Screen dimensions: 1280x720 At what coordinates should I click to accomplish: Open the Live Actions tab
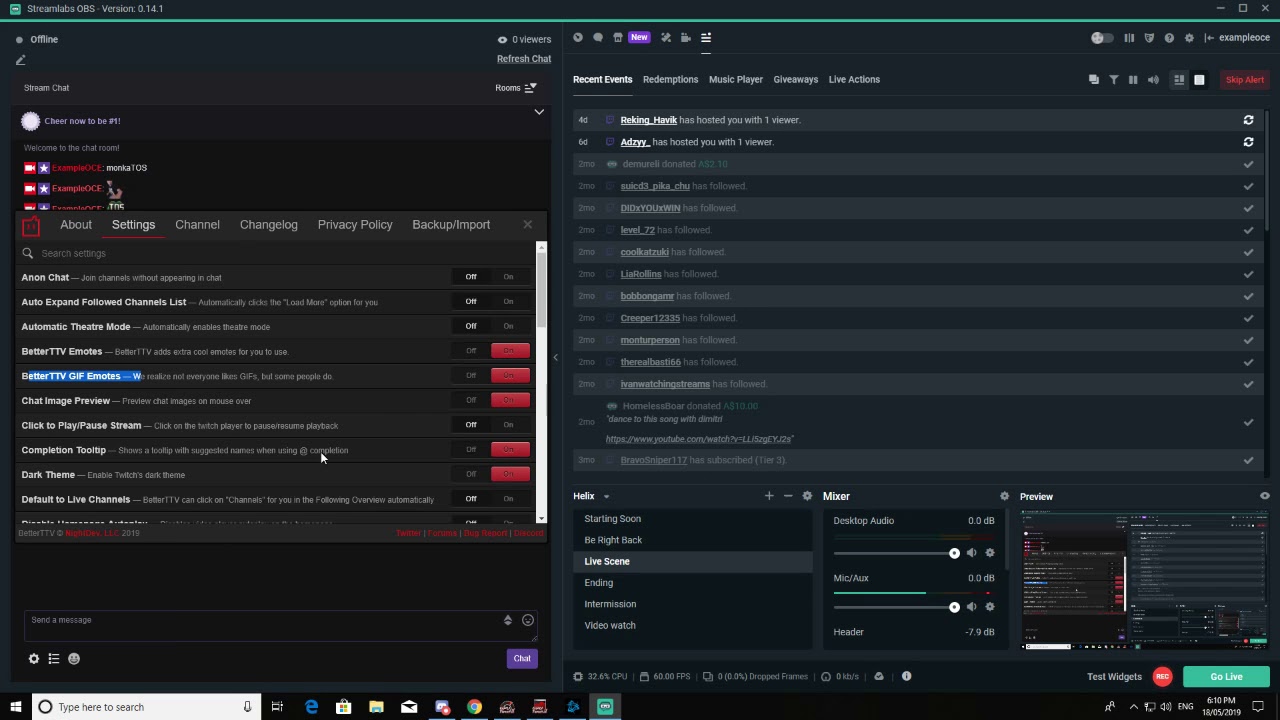click(x=854, y=80)
